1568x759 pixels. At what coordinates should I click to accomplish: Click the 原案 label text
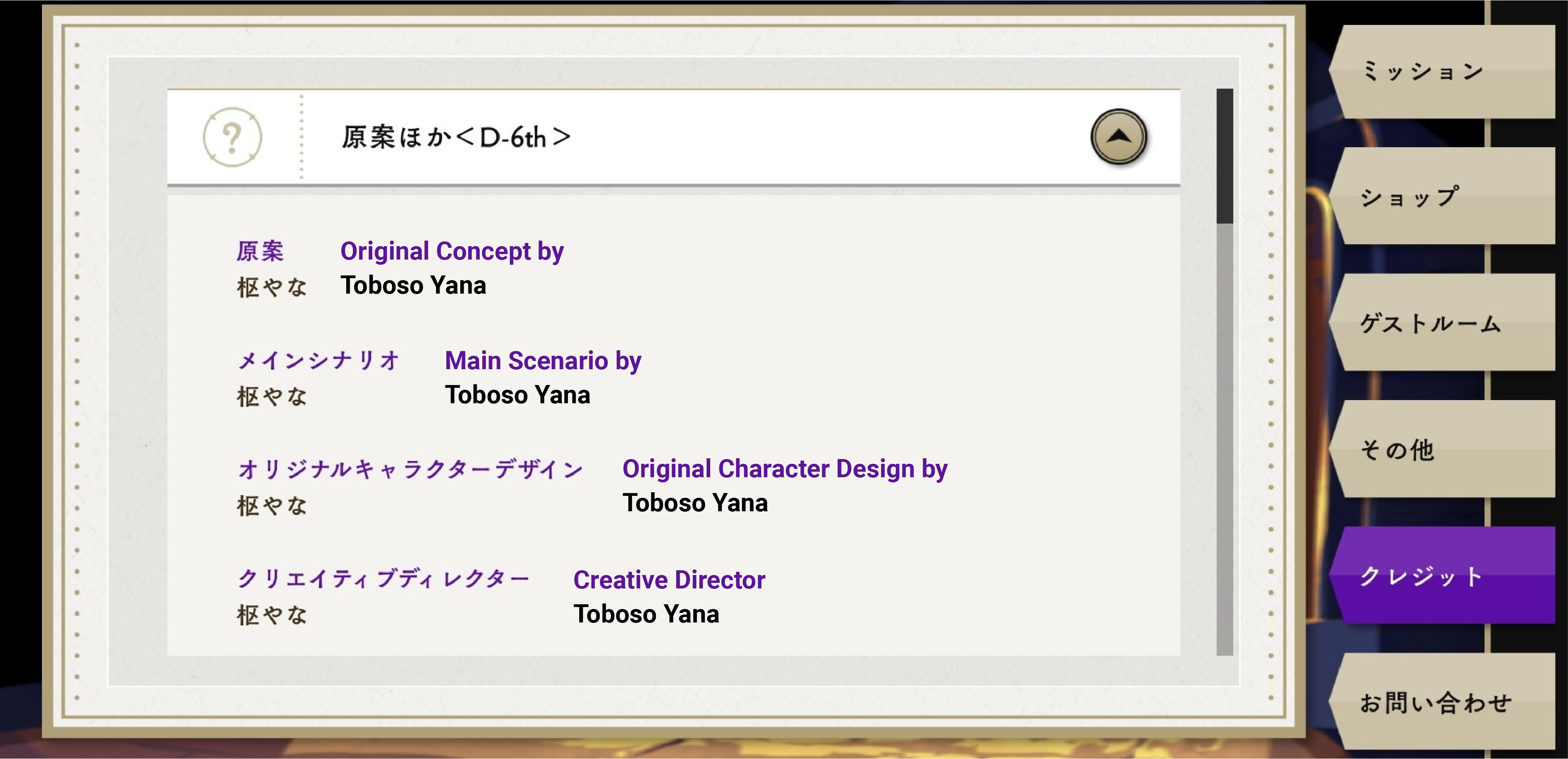click(x=260, y=251)
